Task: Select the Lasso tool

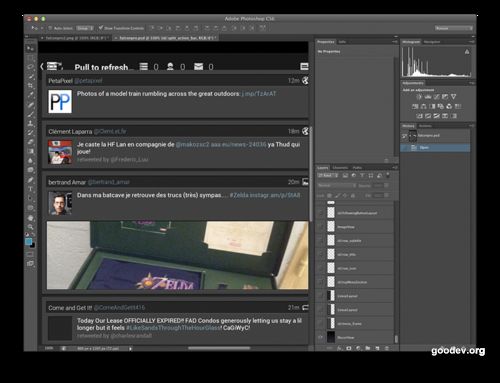Action: [x=30, y=67]
